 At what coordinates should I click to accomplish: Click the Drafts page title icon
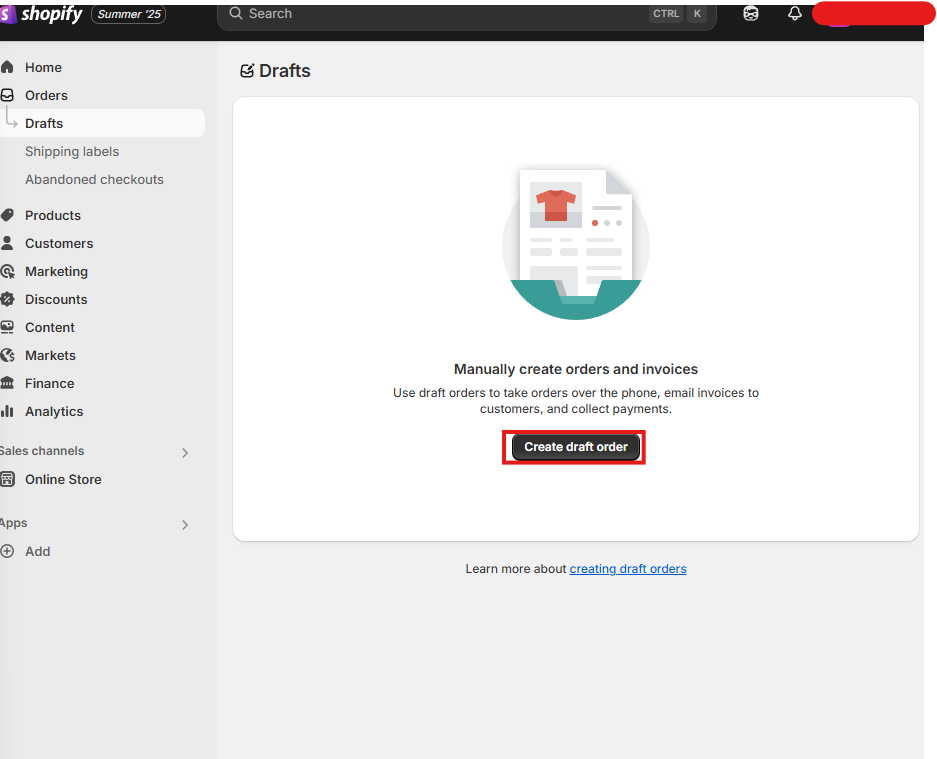click(247, 71)
